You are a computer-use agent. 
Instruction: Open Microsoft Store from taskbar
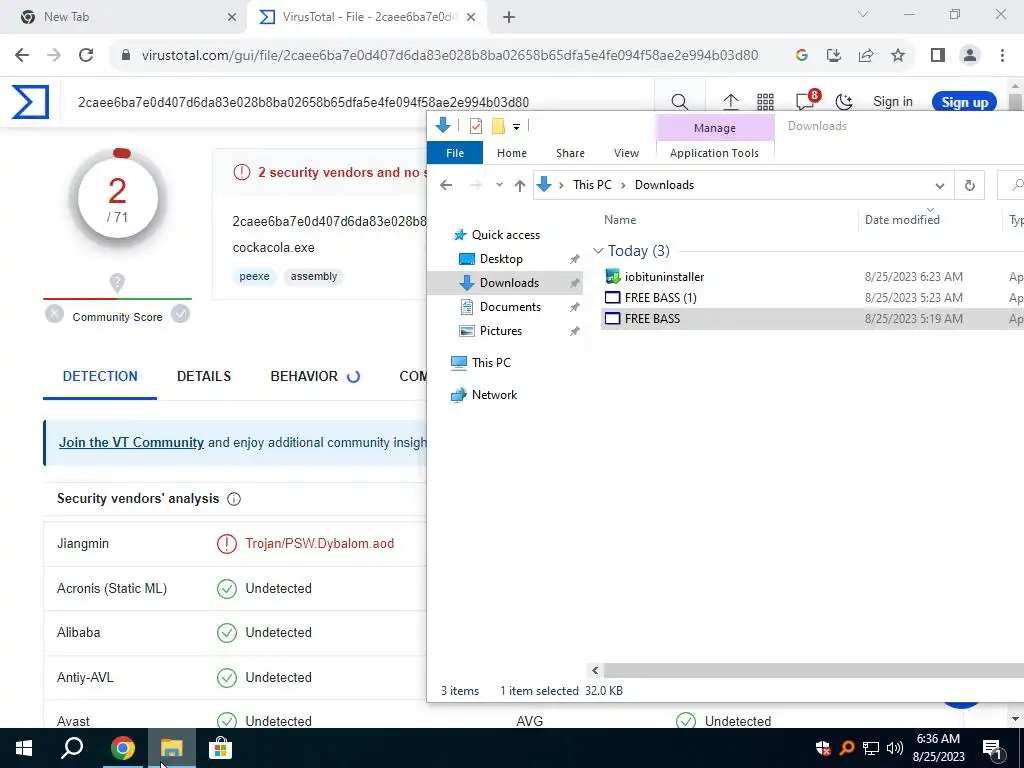pyautogui.click(x=220, y=748)
